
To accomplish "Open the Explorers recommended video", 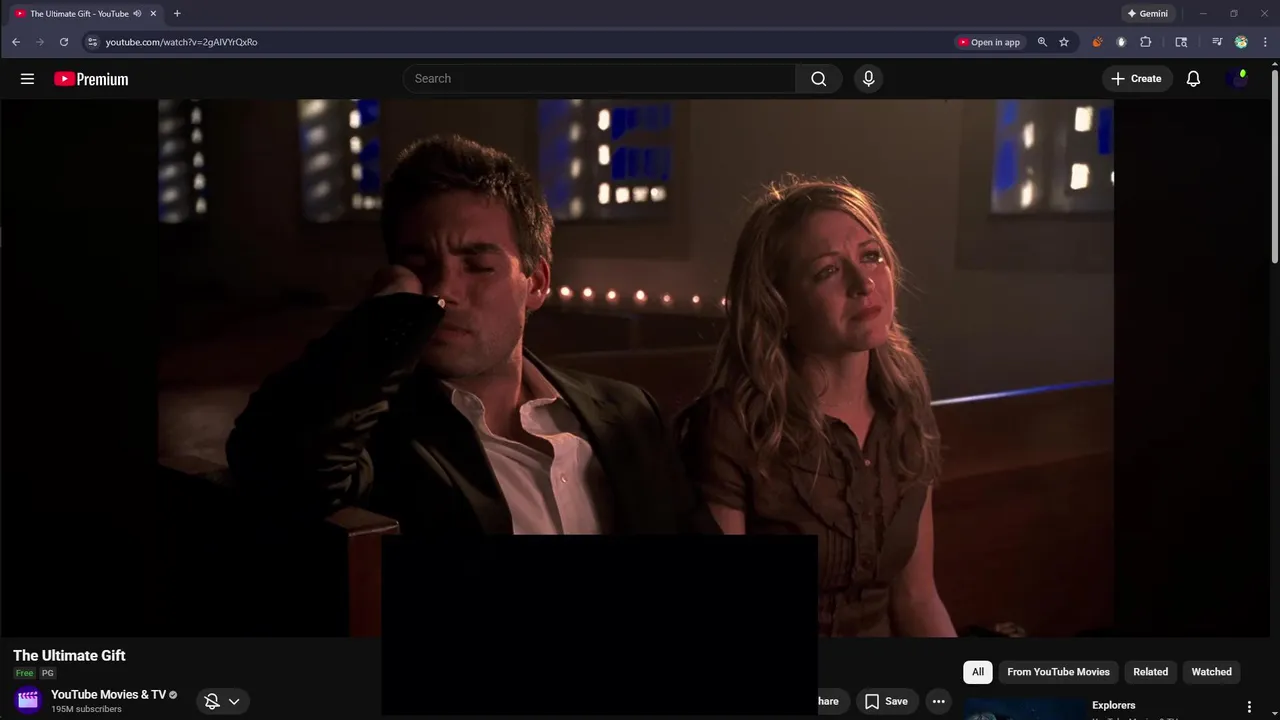I will pos(1113,705).
